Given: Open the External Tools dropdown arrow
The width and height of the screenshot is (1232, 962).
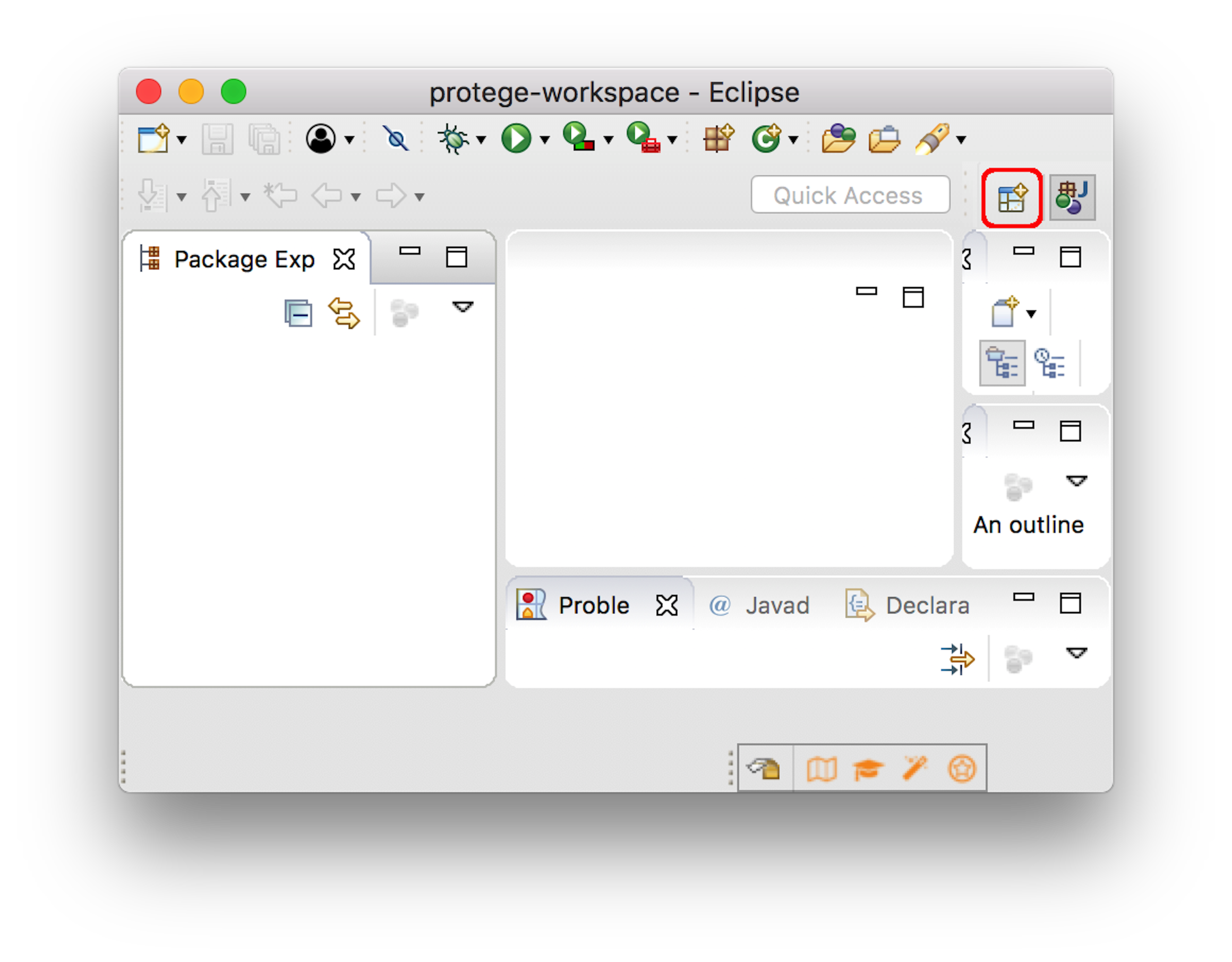Looking at the screenshot, I should (x=672, y=140).
